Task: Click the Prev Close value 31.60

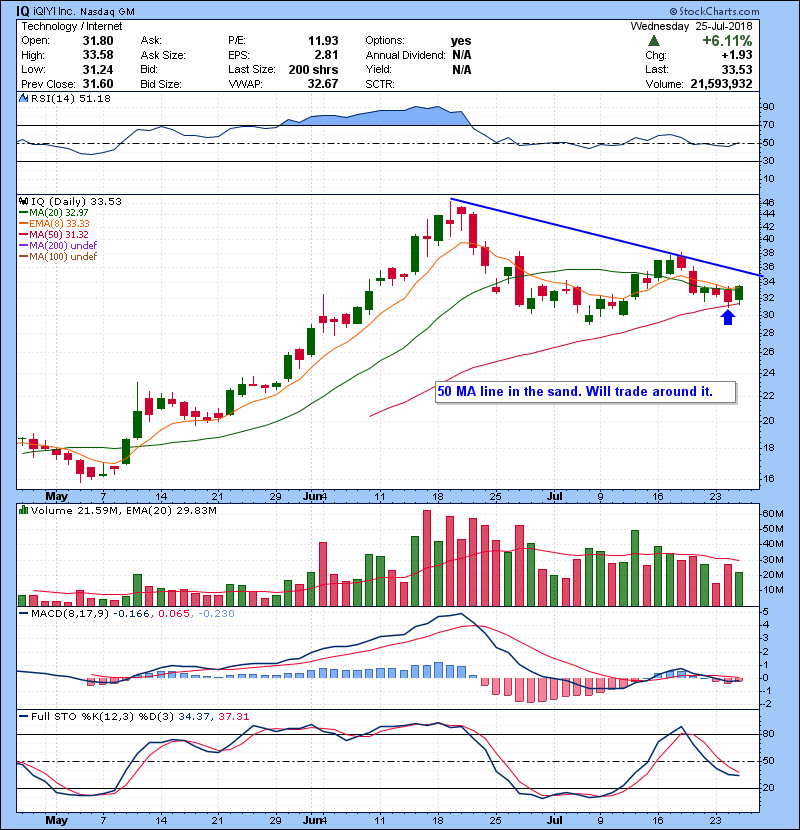Action: [98, 84]
